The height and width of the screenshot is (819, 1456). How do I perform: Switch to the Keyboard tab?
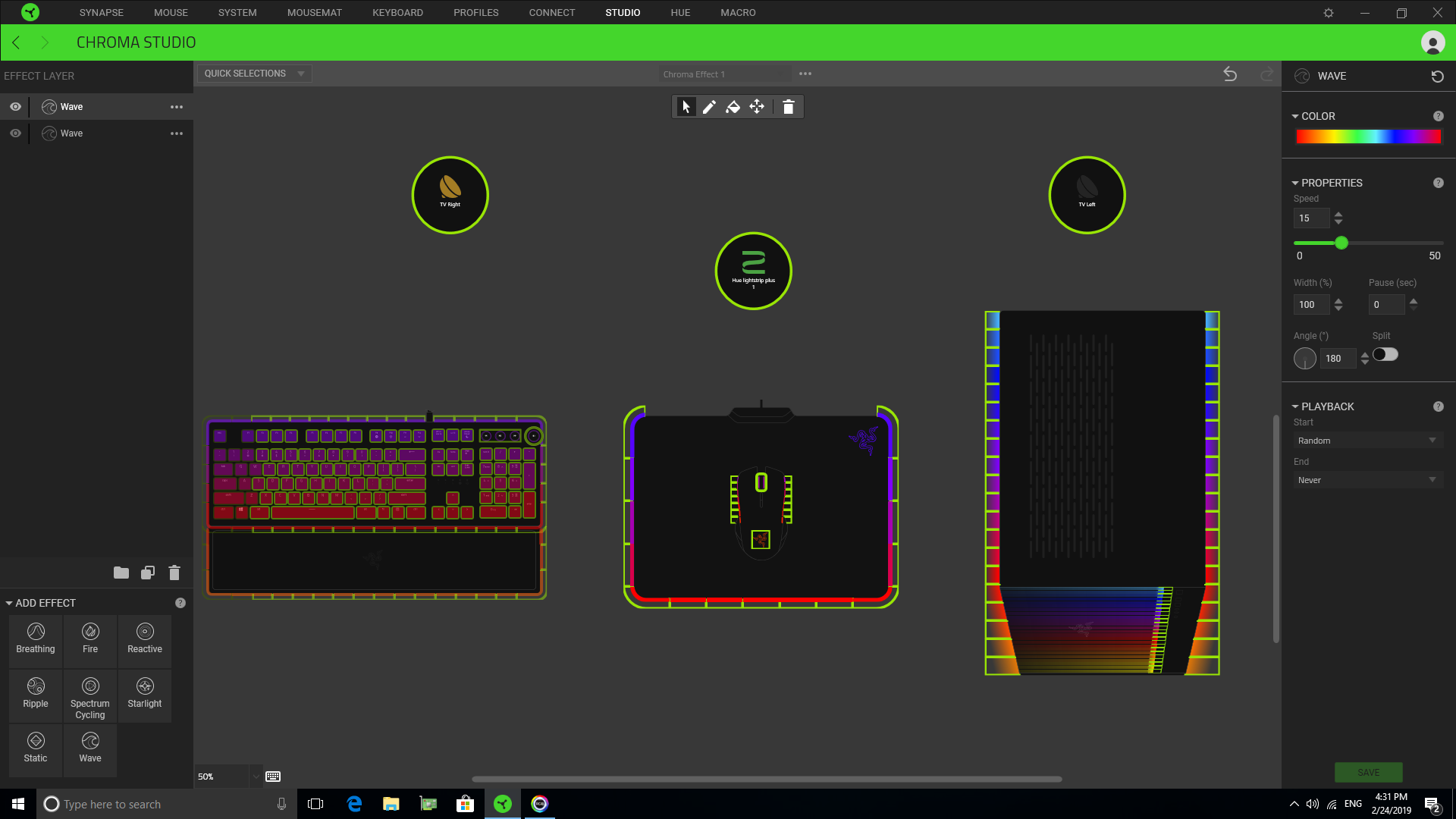click(397, 12)
